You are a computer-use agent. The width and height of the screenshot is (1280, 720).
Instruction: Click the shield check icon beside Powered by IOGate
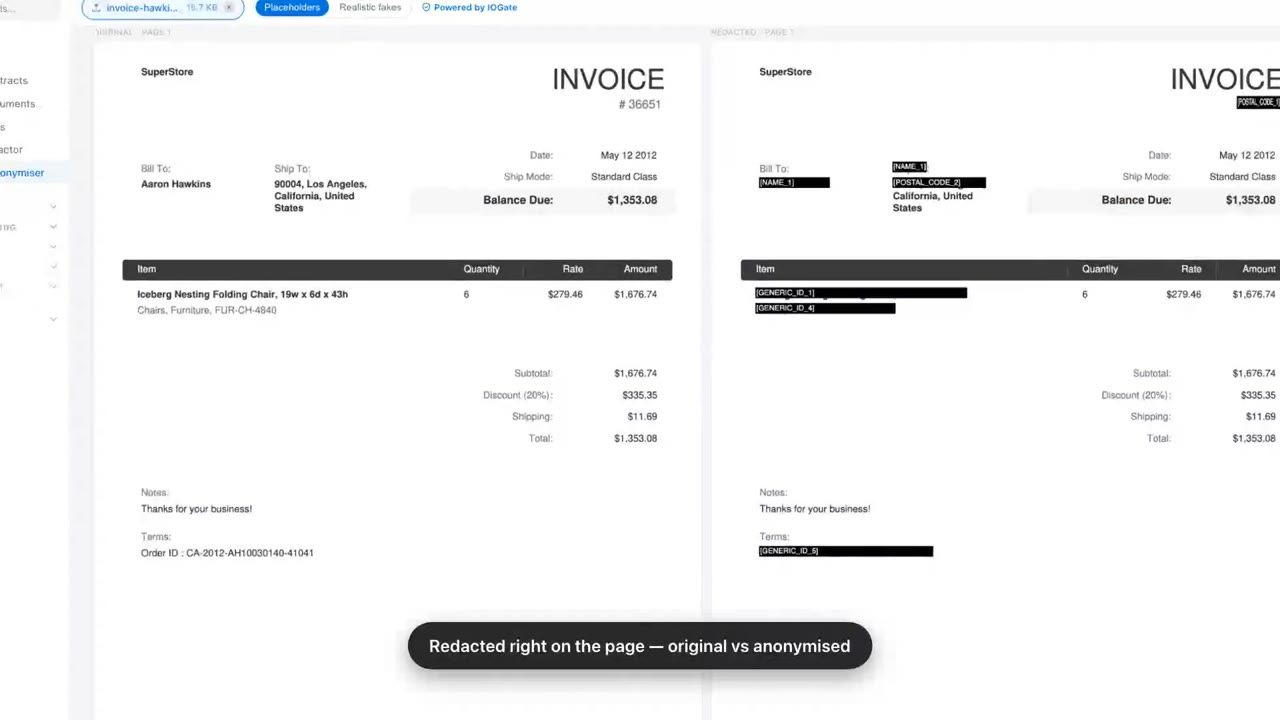click(x=426, y=7)
